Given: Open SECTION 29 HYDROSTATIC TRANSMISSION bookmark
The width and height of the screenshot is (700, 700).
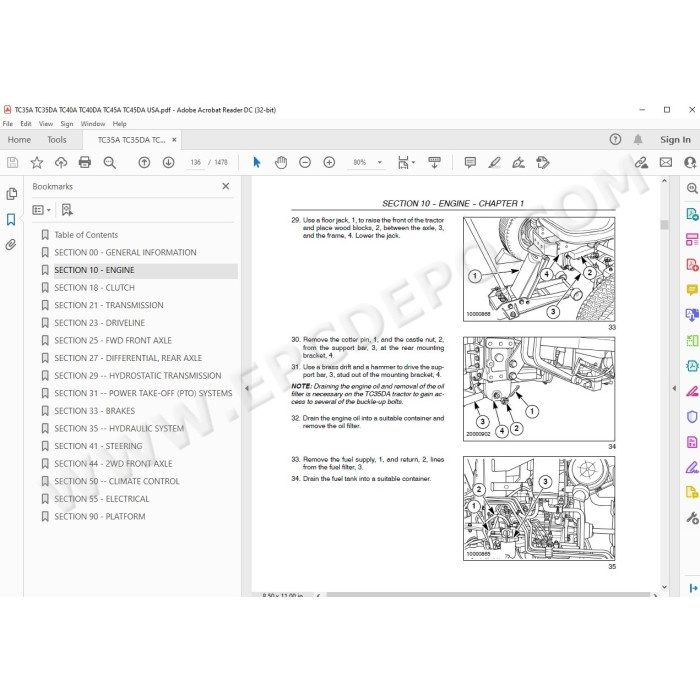Looking at the screenshot, I should pos(138,376).
